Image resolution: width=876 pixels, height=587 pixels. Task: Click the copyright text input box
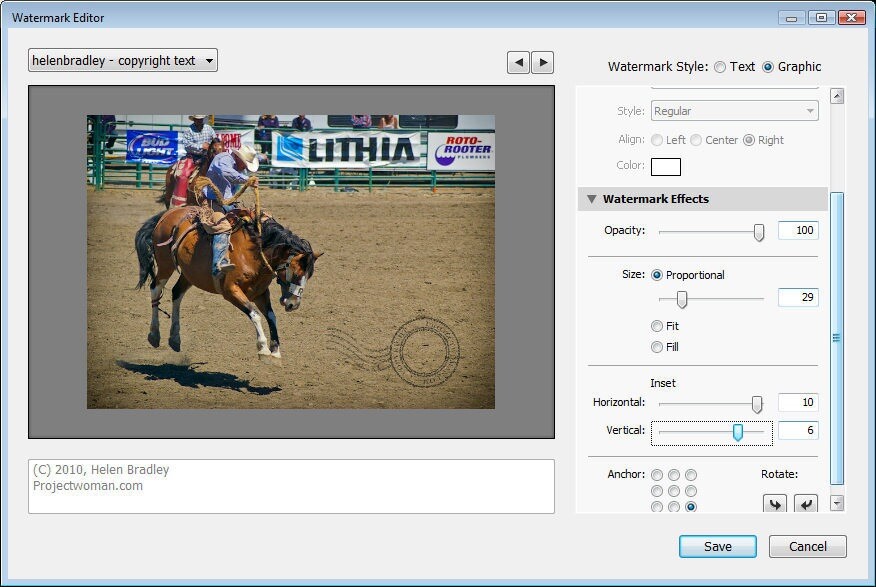291,486
